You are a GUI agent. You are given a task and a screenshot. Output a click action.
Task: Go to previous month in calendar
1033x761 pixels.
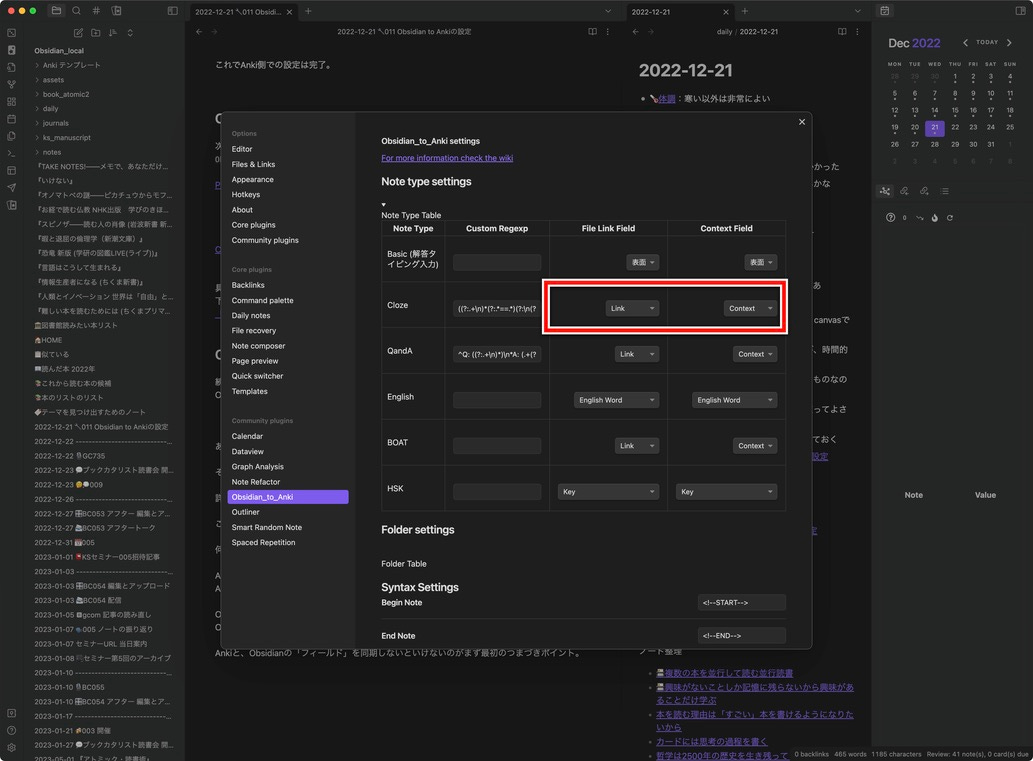[x=965, y=43]
